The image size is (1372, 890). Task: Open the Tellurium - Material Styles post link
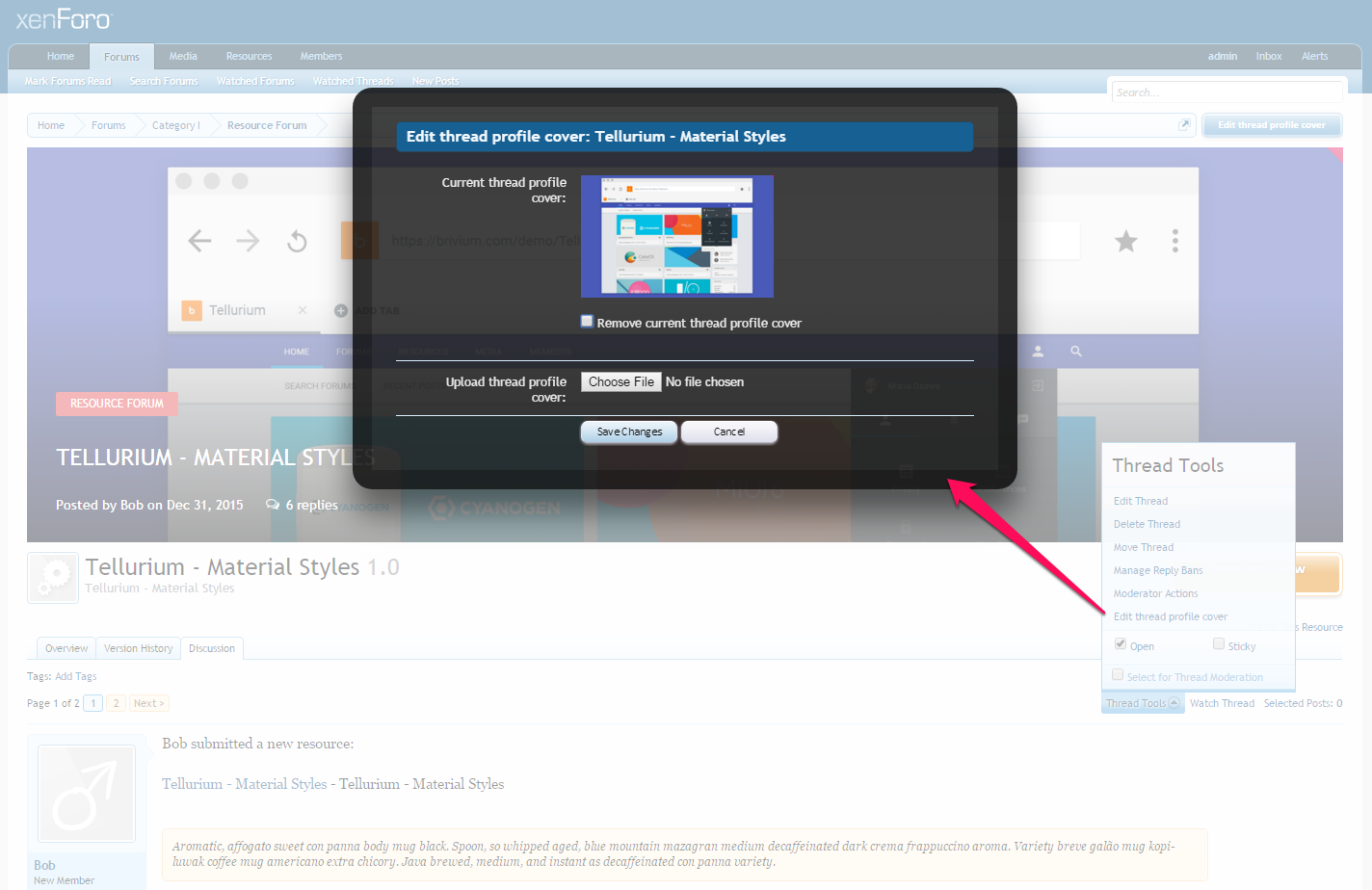click(244, 784)
